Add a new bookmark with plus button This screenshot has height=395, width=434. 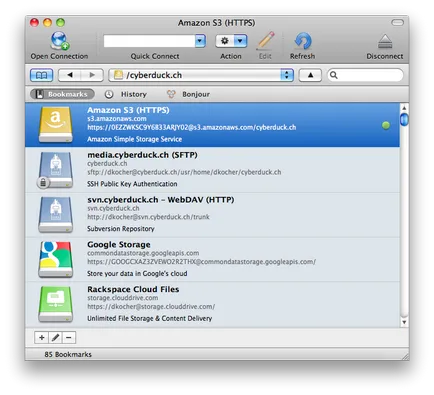tap(42, 338)
